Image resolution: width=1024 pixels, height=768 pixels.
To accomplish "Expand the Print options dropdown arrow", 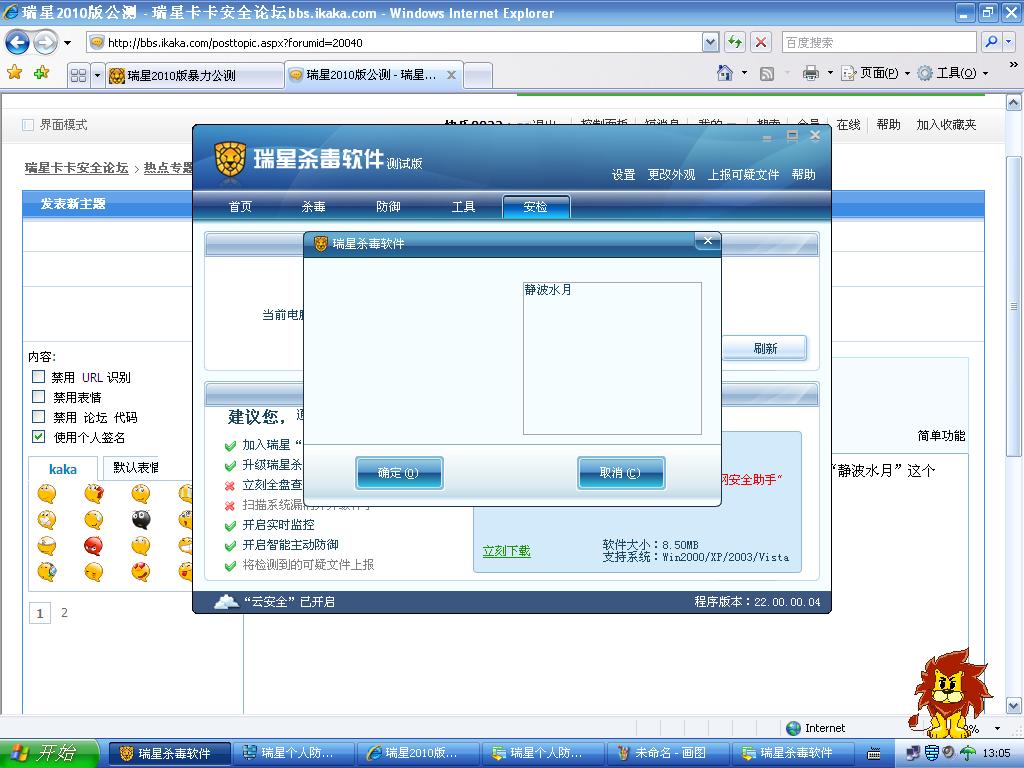I will point(830,73).
